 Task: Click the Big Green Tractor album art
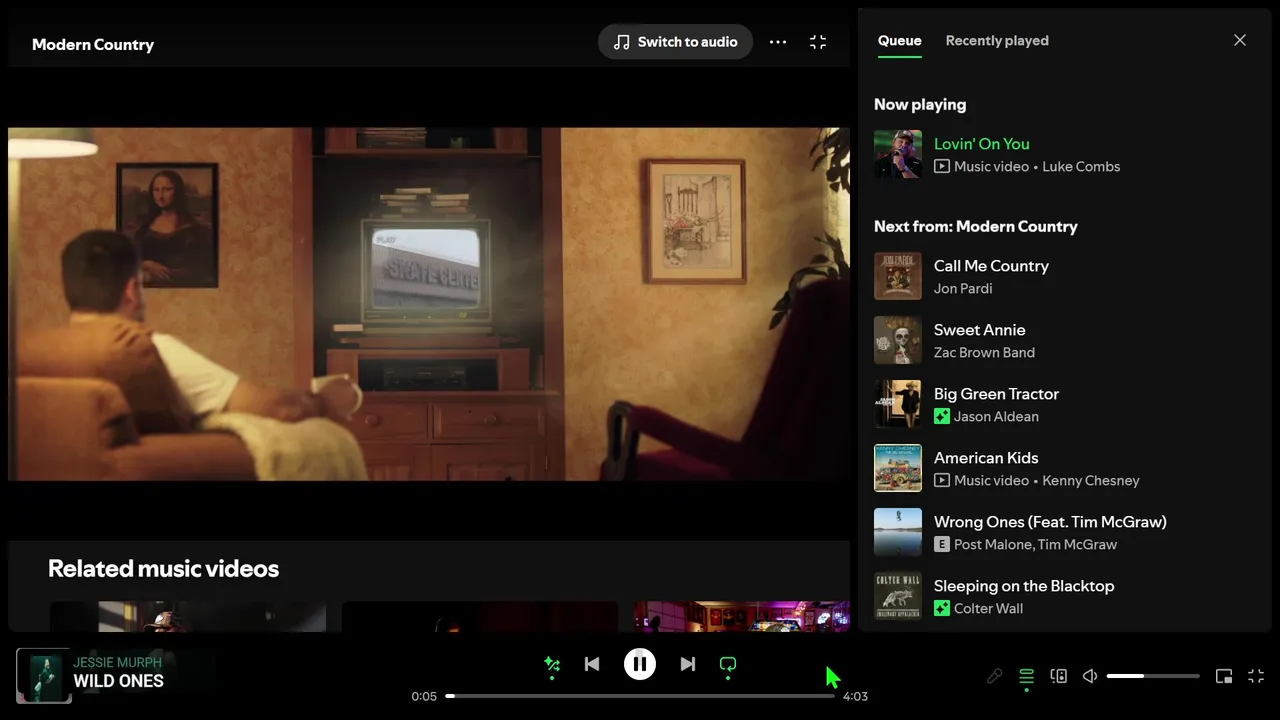[x=898, y=404]
